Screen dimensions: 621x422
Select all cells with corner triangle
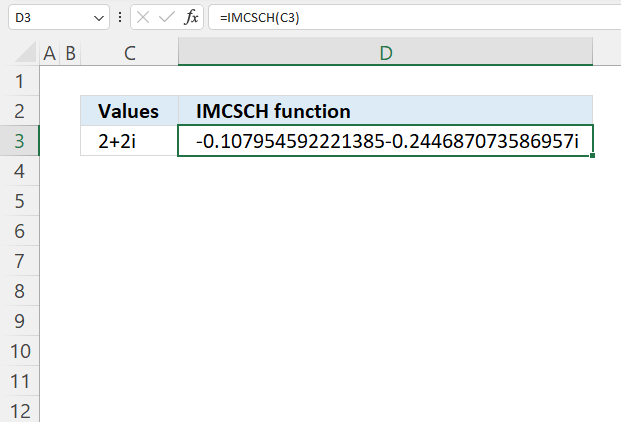coord(25,52)
